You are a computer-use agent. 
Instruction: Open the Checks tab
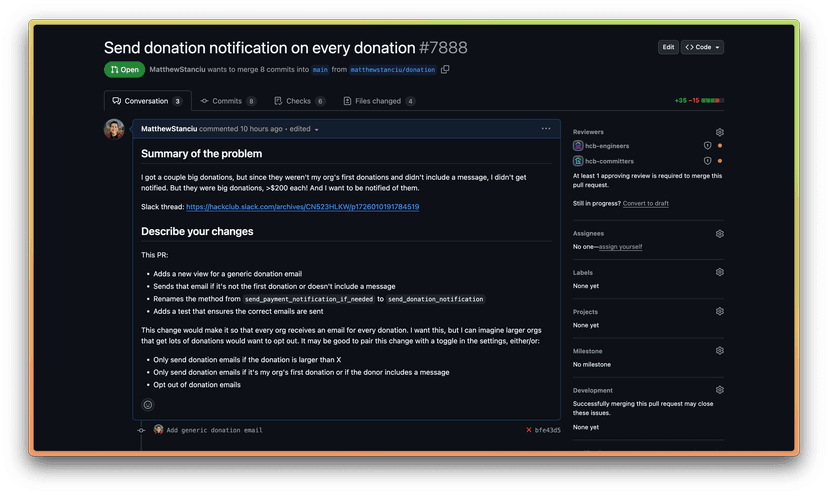(x=299, y=101)
